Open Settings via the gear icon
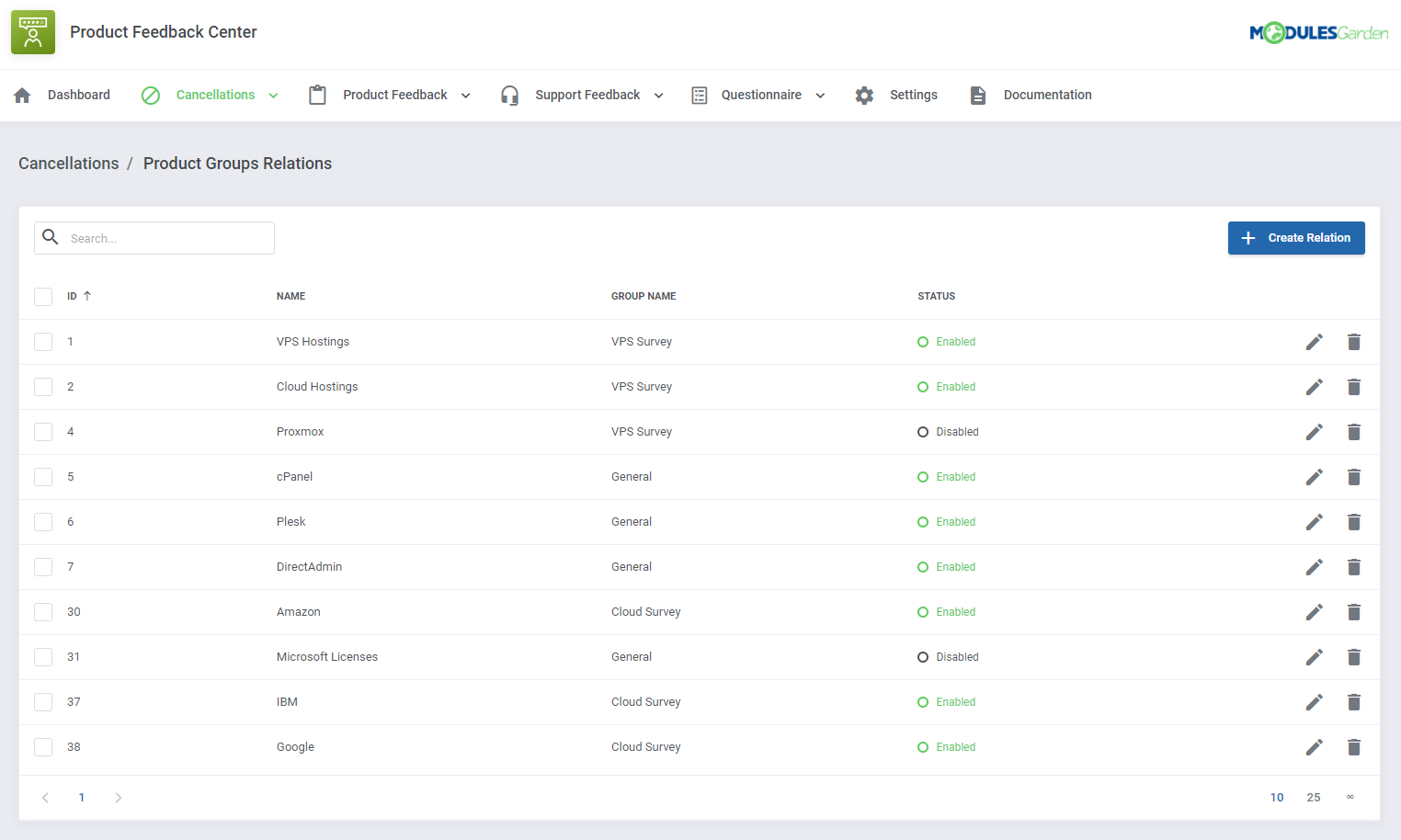Screen dimensions: 1401x840 [864, 95]
